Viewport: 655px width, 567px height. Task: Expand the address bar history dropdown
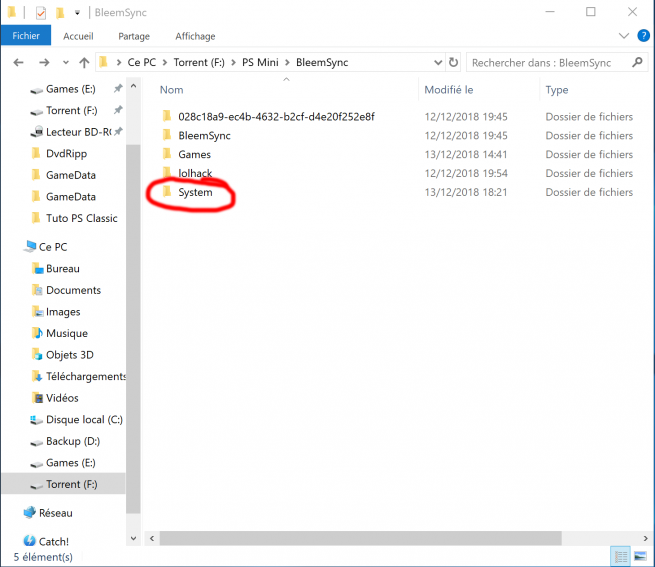pyautogui.click(x=438, y=63)
